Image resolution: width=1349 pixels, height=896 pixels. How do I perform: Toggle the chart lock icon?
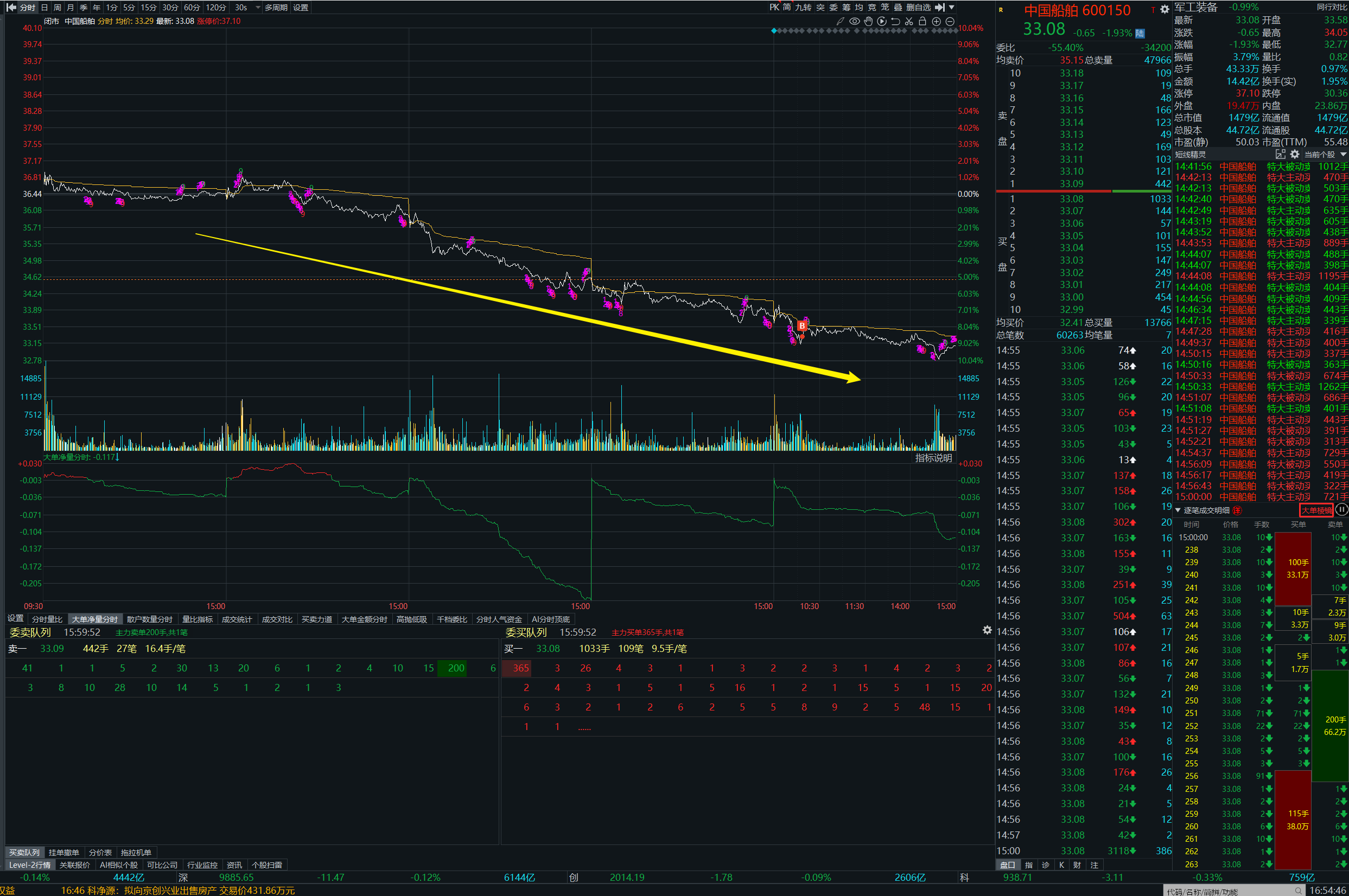(922, 21)
